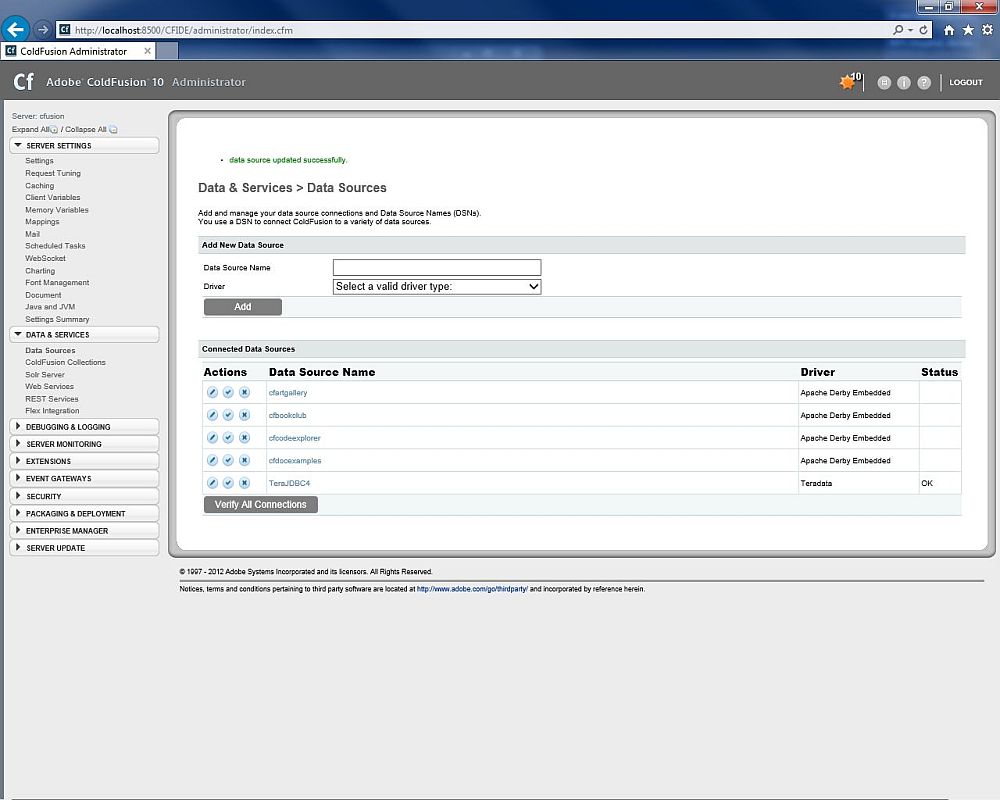
Task: Open the browser home icon
Action: click(x=949, y=30)
